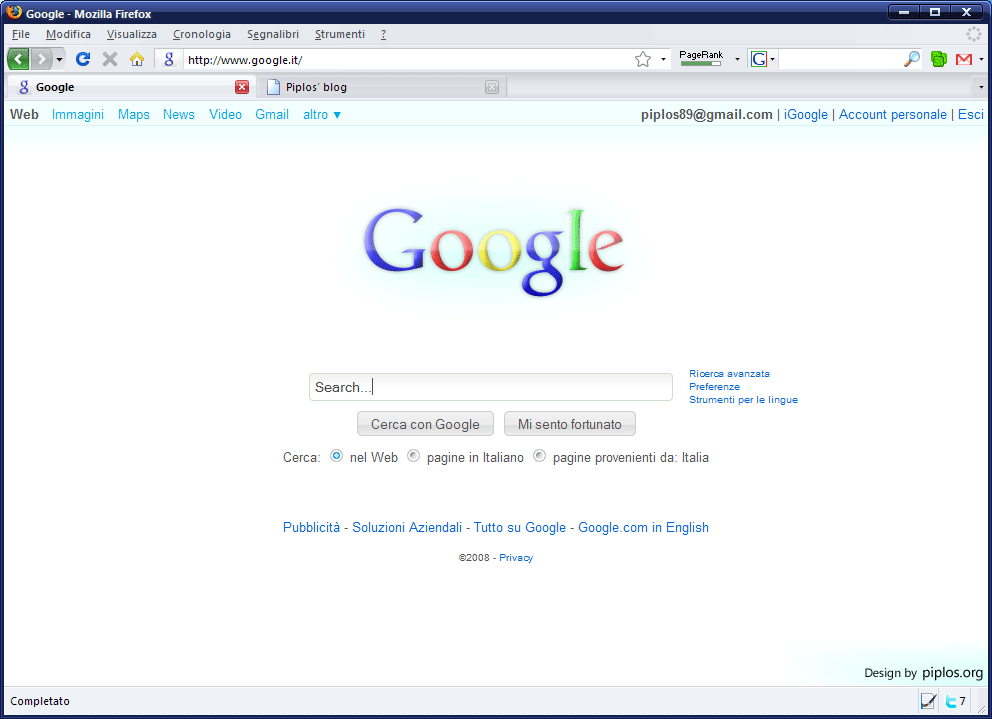Click the forward navigation arrow
Image resolution: width=992 pixels, height=719 pixels.
(41, 59)
